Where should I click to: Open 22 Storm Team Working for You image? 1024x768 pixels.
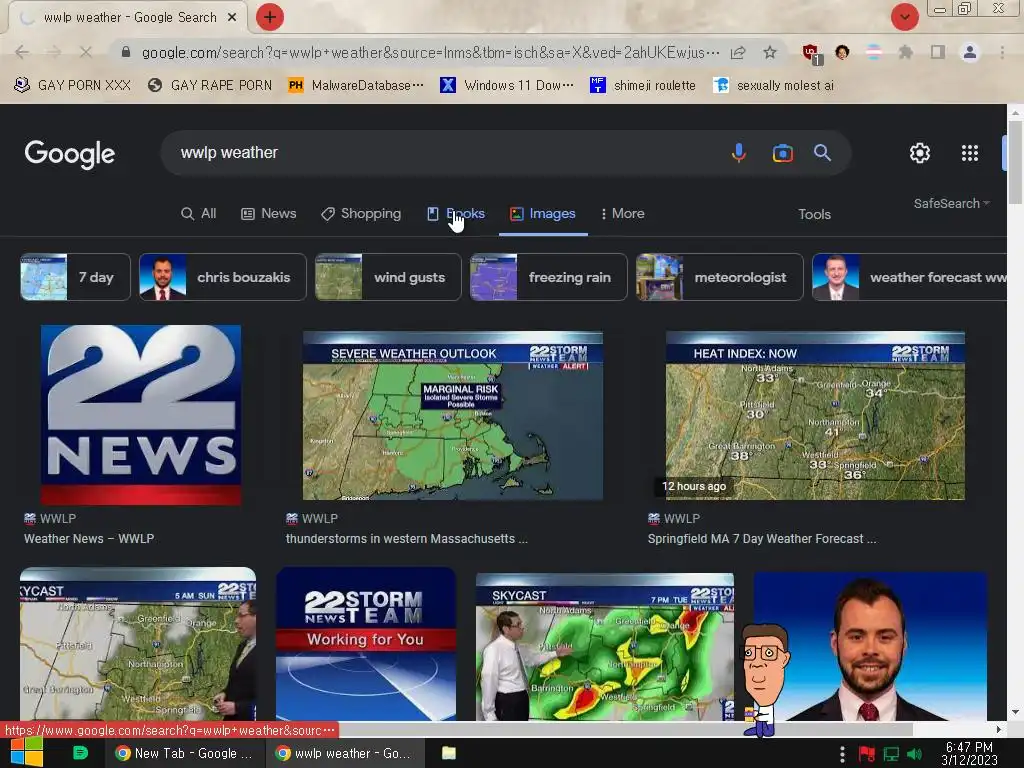[x=366, y=644]
